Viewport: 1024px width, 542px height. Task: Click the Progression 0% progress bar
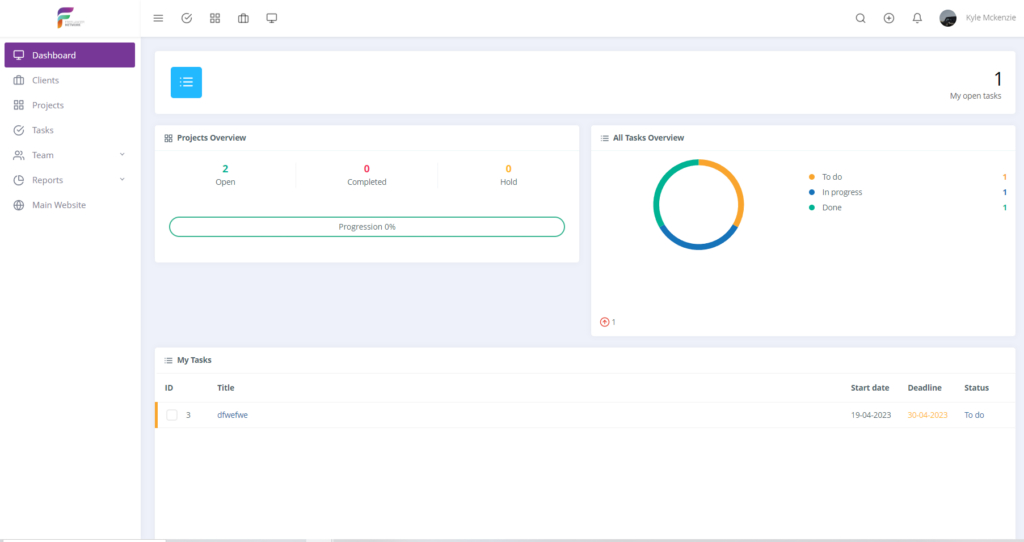(x=367, y=227)
